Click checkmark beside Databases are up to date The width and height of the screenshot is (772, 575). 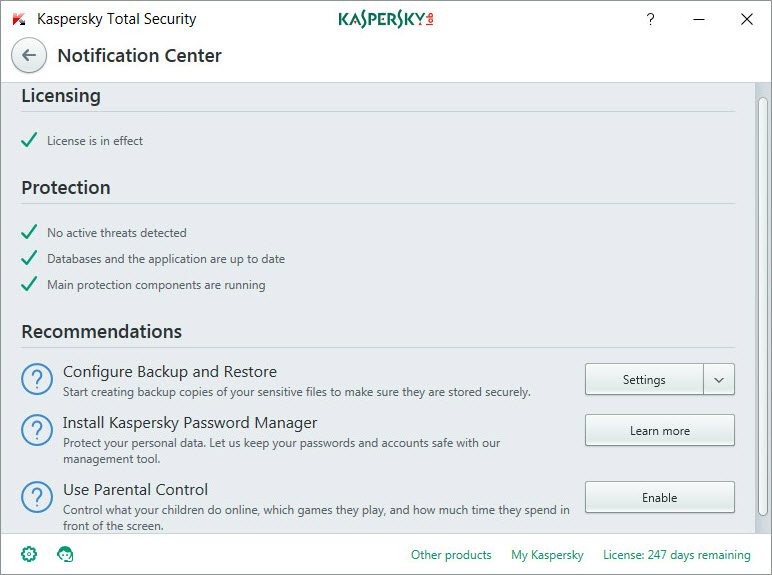point(29,259)
